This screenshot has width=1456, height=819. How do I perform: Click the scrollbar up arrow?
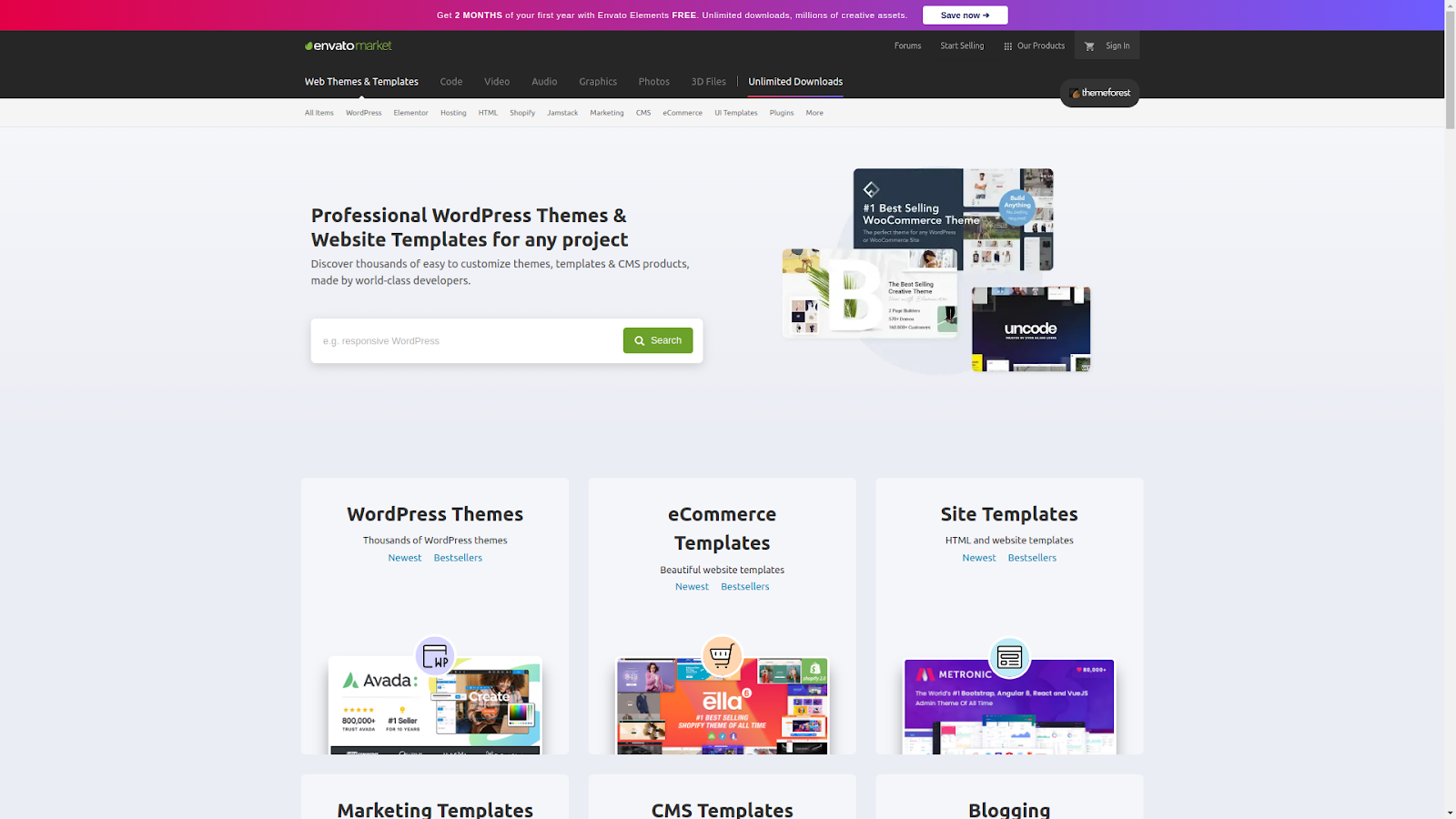[x=1450, y=5]
